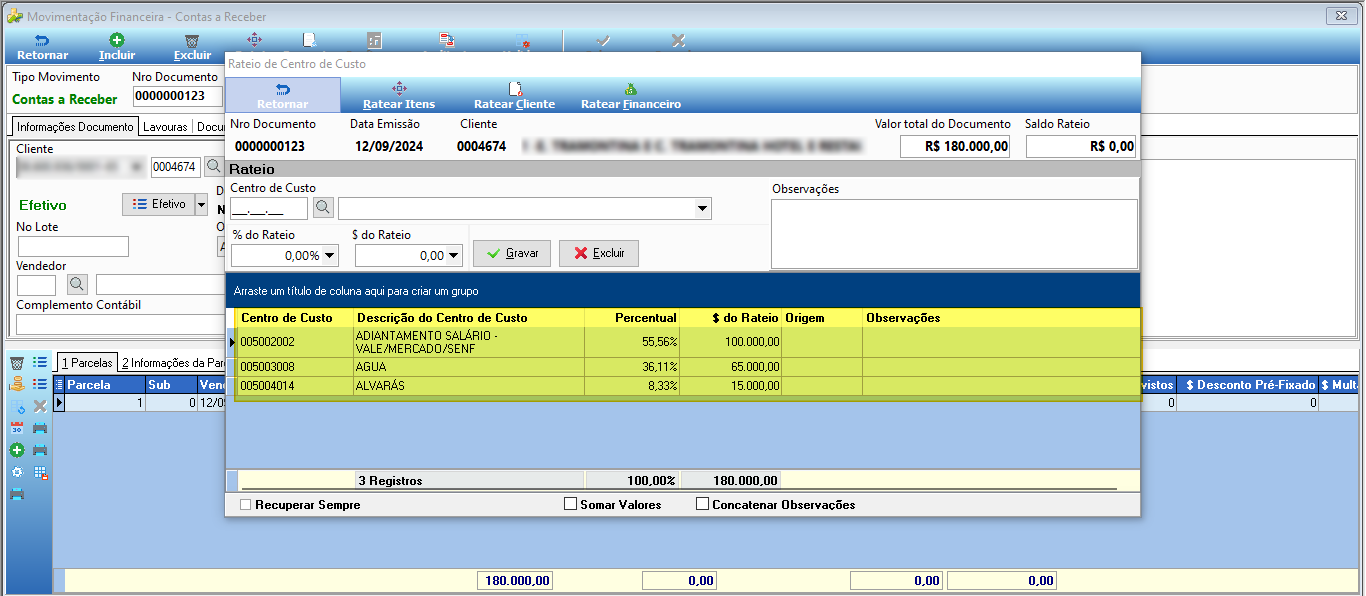
Task: Open the $ do Rateio dropdown arrow
Action: coord(454,255)
